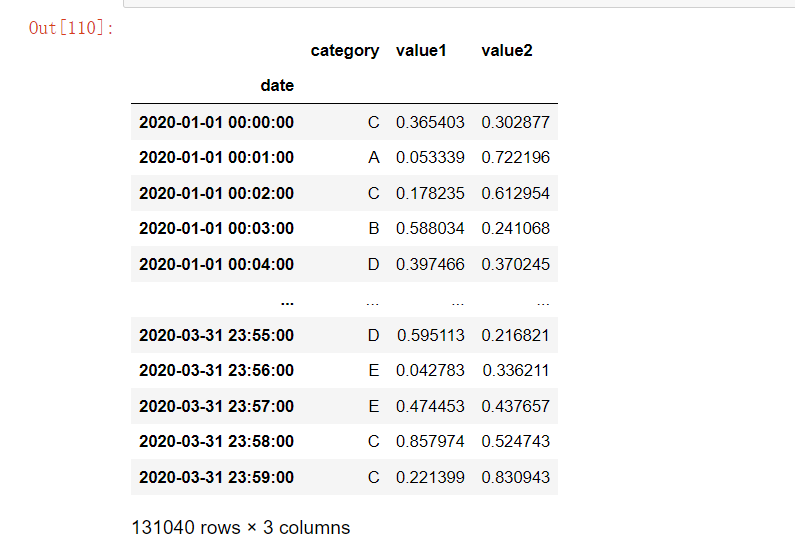This screenshot has width=795, height=541.
Task: Click value1 cell 0.221399
Action: [x=430, y=477]
